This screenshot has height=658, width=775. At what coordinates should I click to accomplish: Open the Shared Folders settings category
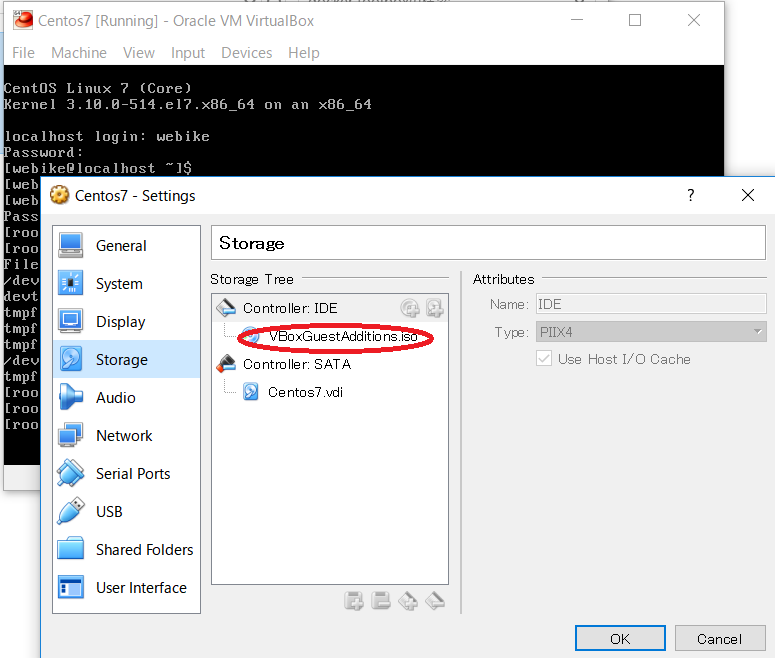point(126,550)
